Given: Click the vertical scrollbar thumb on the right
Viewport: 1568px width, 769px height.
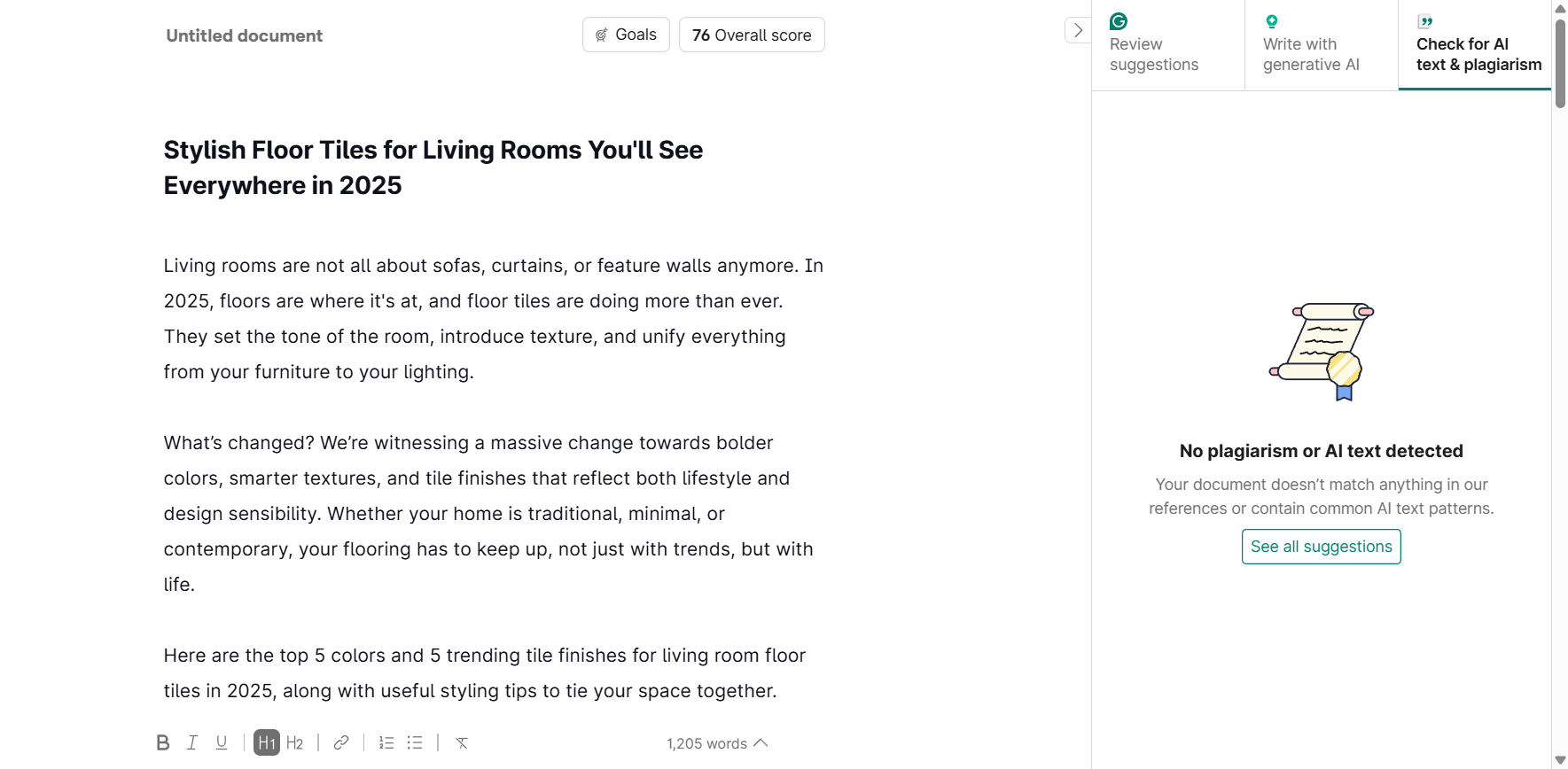Looking at the screenshot, I should click(x=1560, y=62).
